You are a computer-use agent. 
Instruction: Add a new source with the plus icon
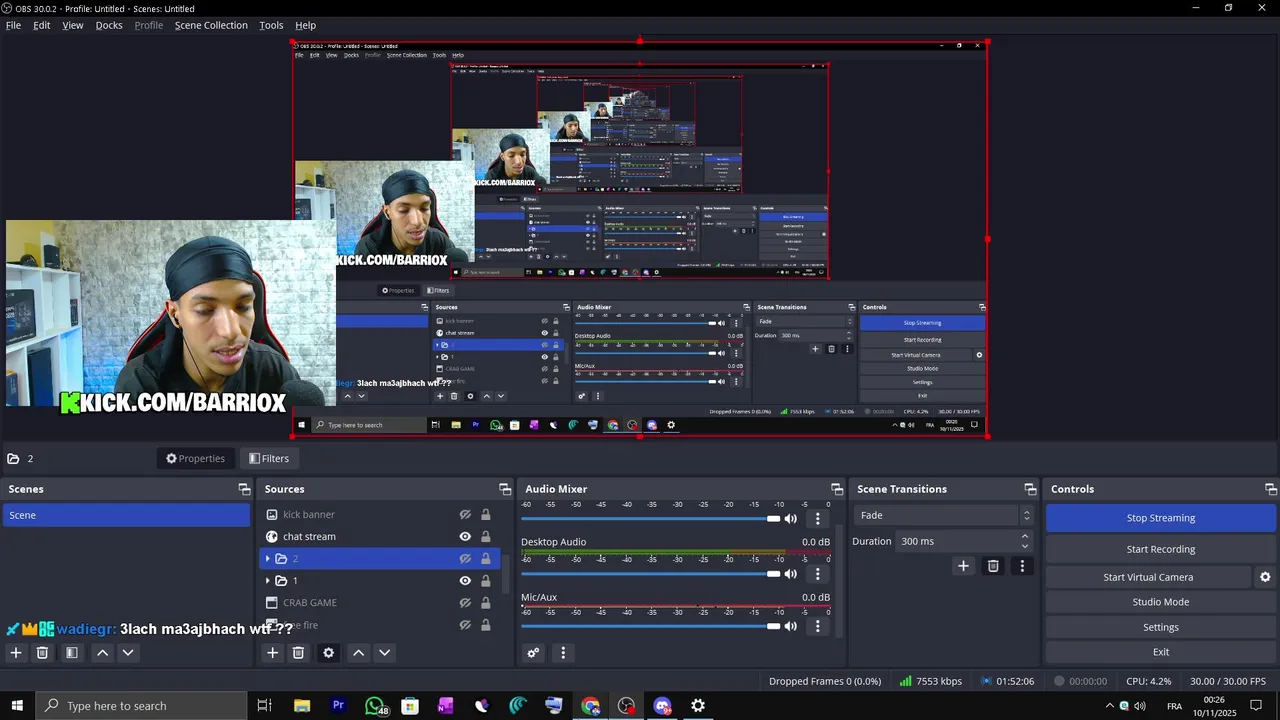tap(272, 653)
